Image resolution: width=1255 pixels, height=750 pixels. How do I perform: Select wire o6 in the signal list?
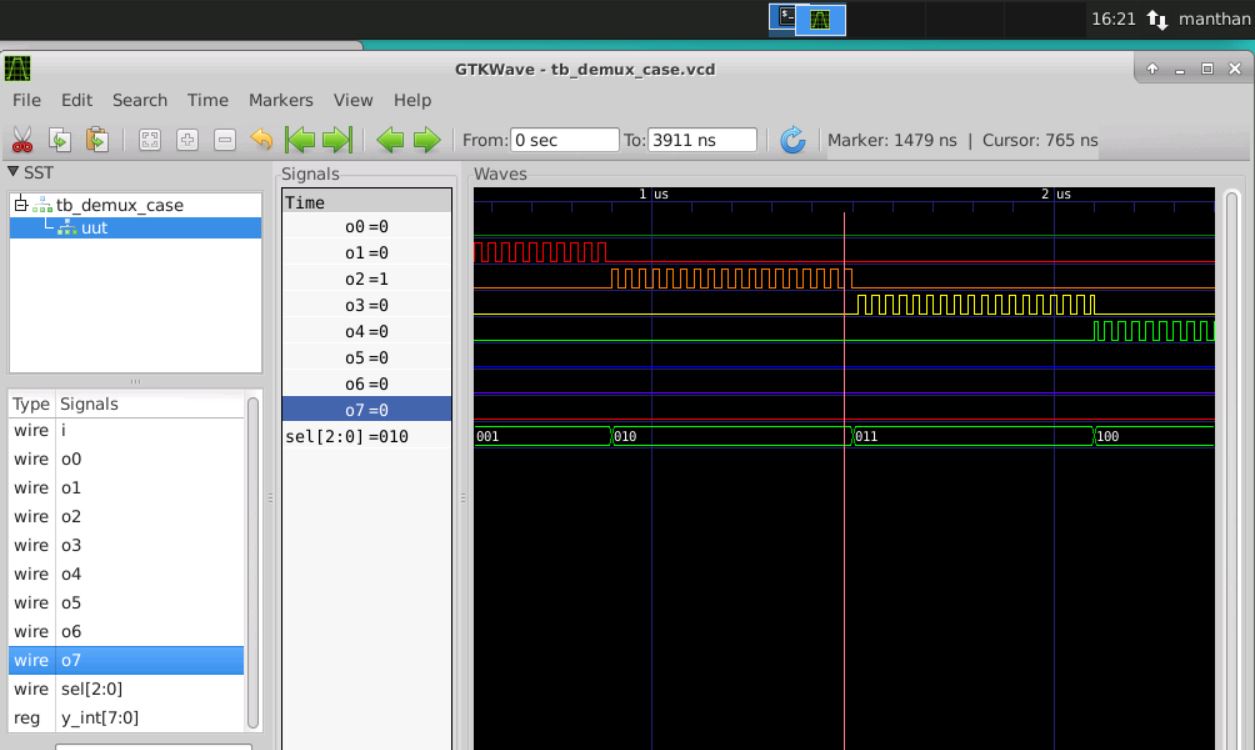[x=127, y=632]
